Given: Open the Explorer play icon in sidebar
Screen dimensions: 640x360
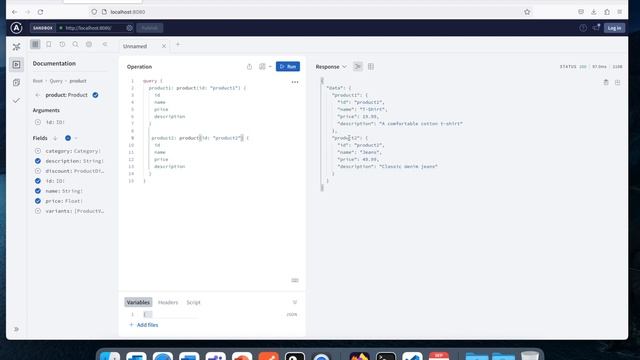Looking at the screenshot, I should click(16, 64).
